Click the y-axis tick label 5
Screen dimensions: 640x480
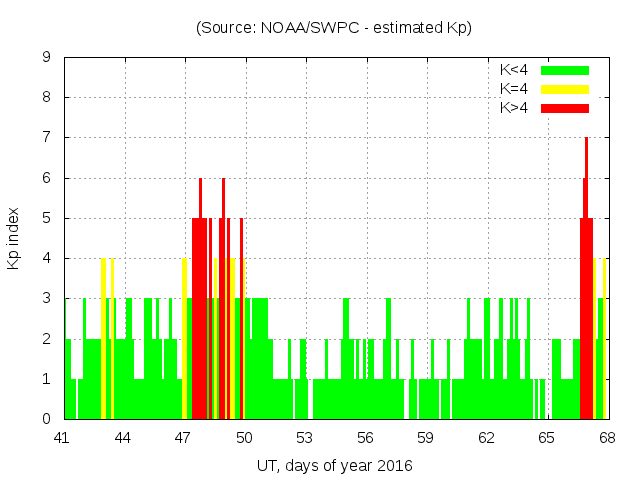pyautogui.click(x=47, y=218)
